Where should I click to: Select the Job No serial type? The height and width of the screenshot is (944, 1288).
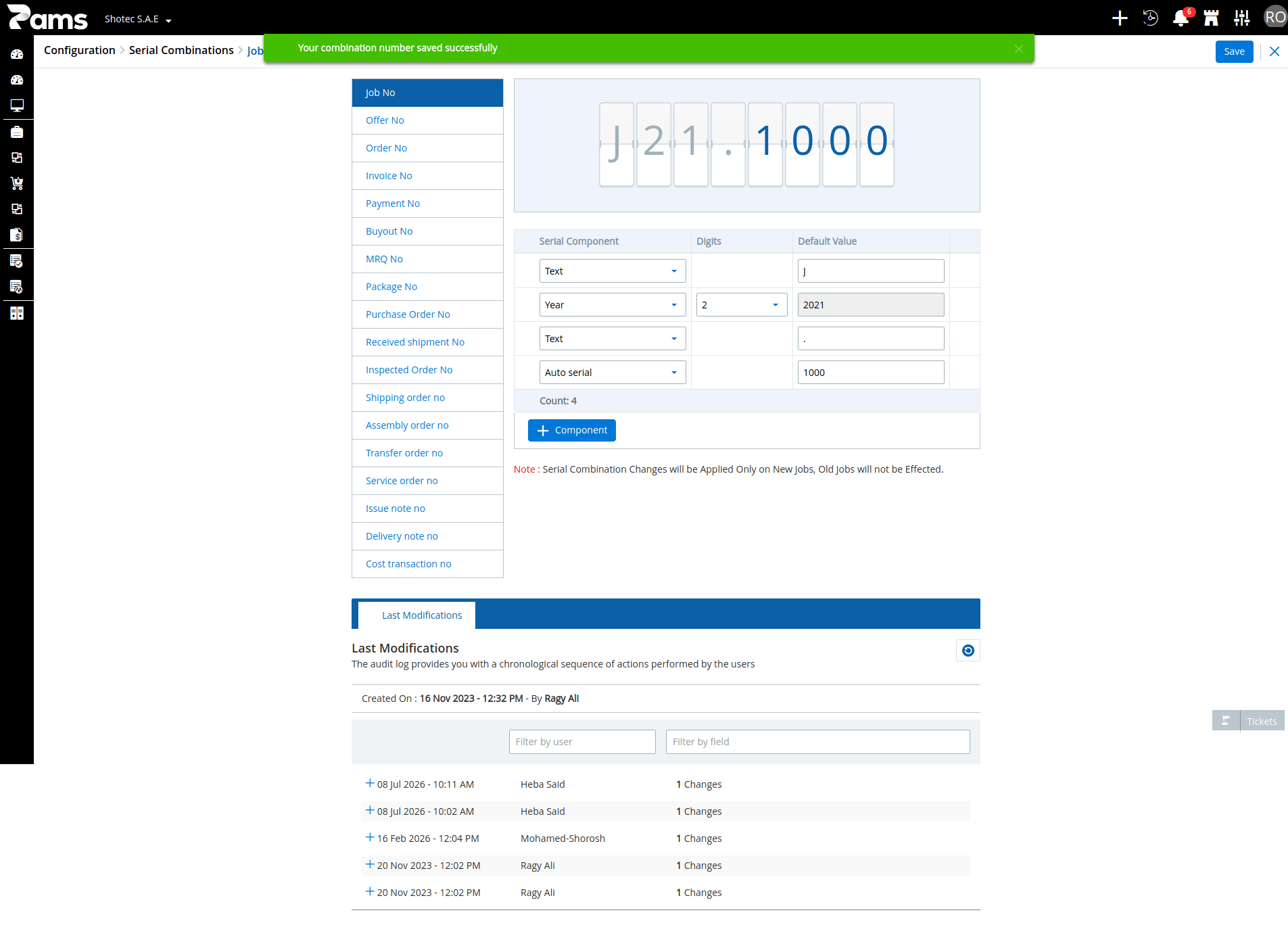point(427,93)
